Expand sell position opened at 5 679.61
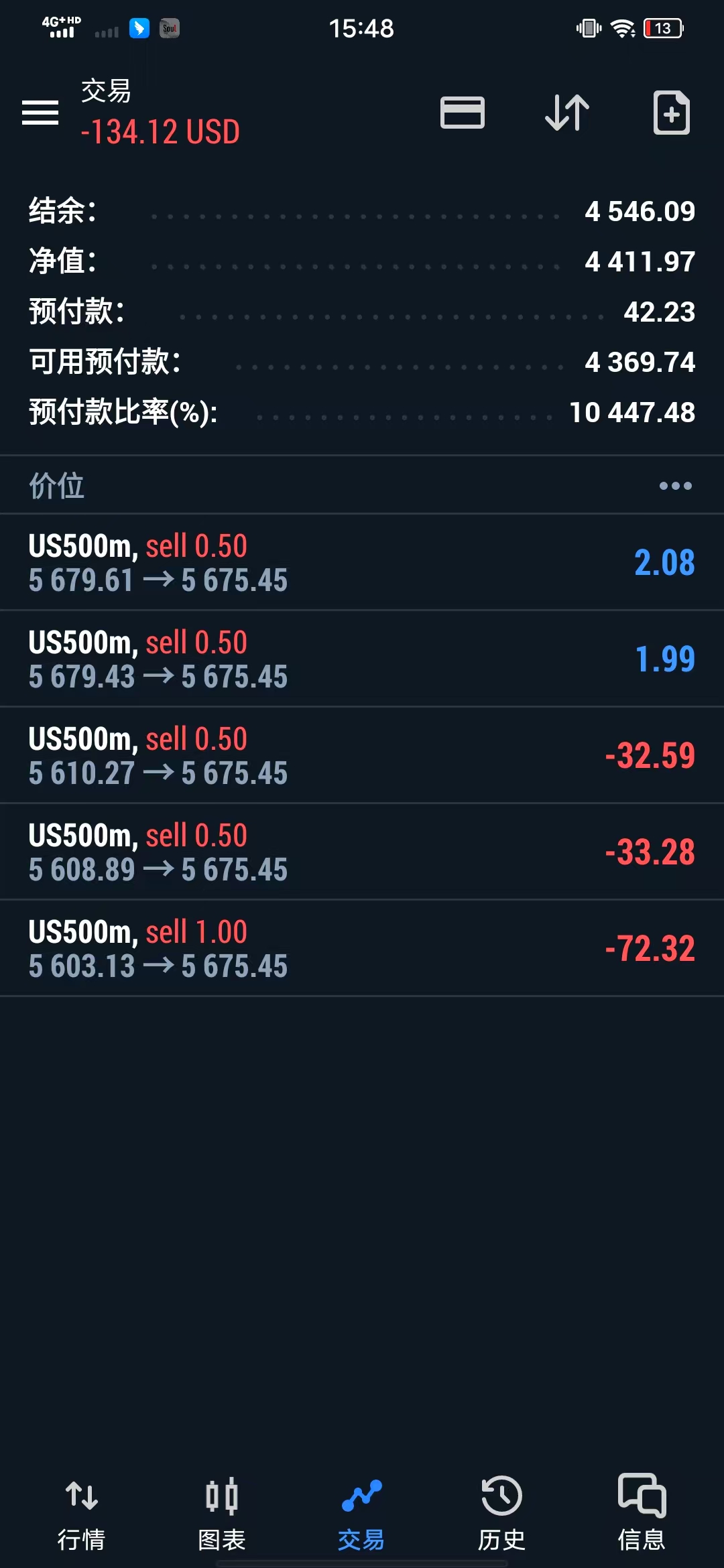This screenshot has height=1568, width=724. 362,563
